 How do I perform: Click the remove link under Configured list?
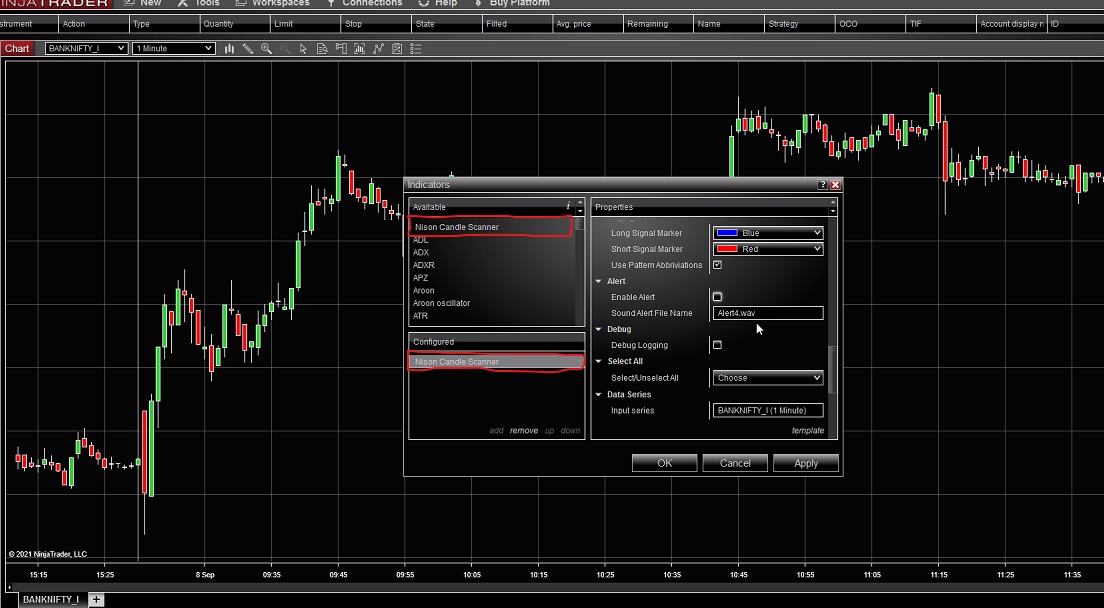point(524,431)
